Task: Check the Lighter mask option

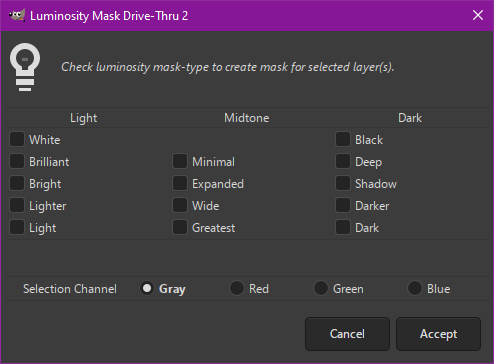Action: click(x=17, y=205)
